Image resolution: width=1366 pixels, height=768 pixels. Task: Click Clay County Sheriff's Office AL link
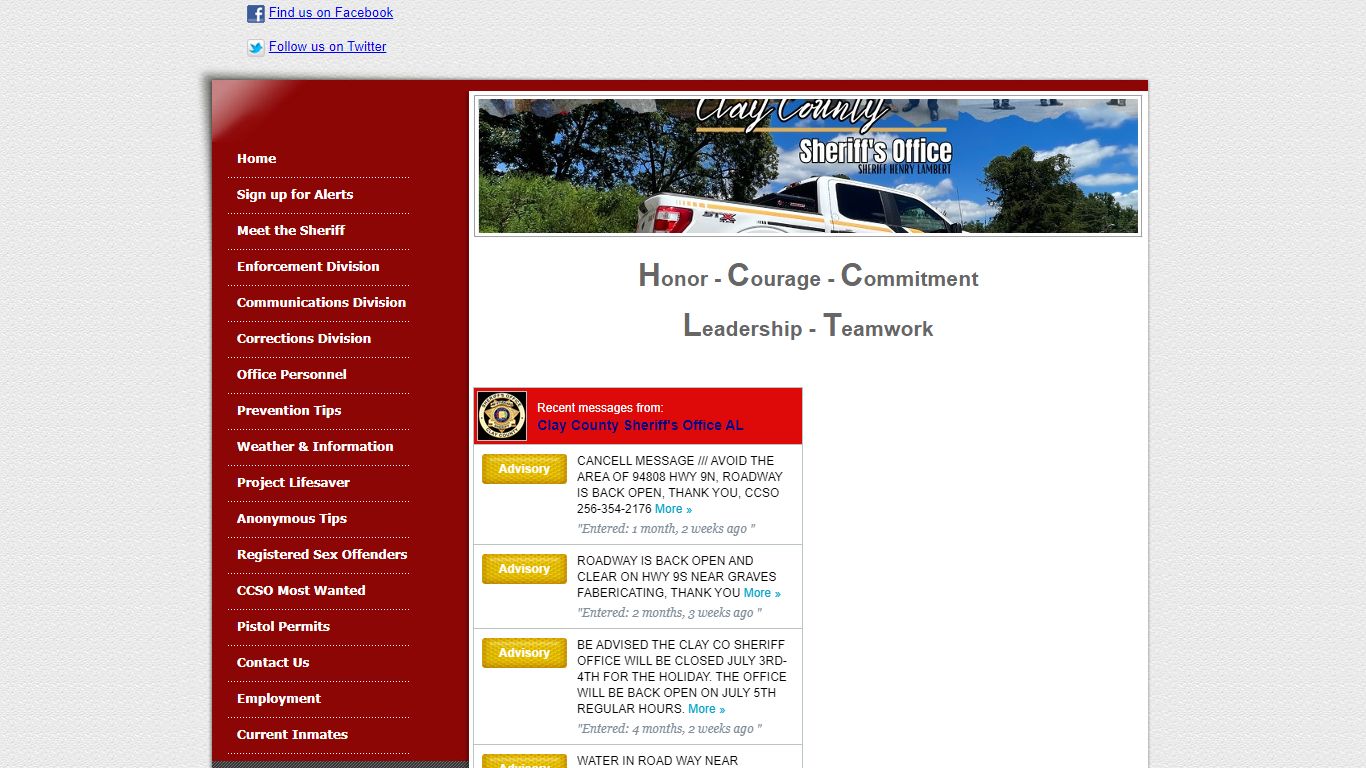(640, 425)
